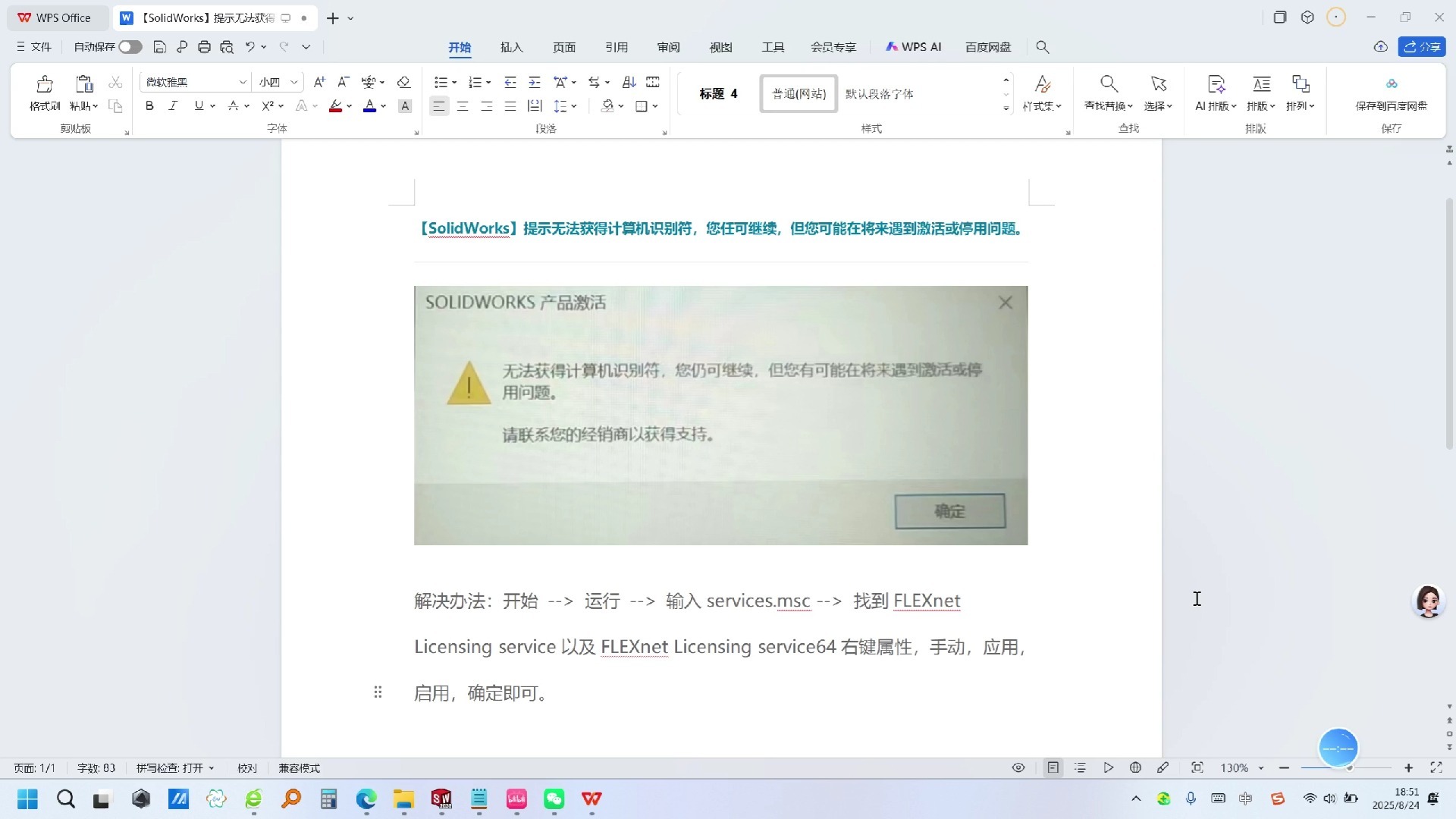Toggle center text alignment

coord(463,106)
